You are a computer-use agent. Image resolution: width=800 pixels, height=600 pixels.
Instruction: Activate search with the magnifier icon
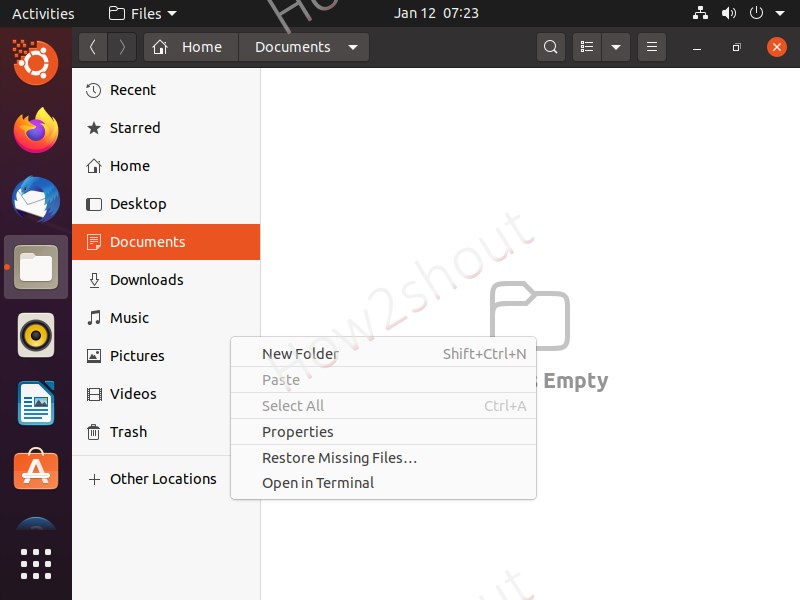coord(551,47)
